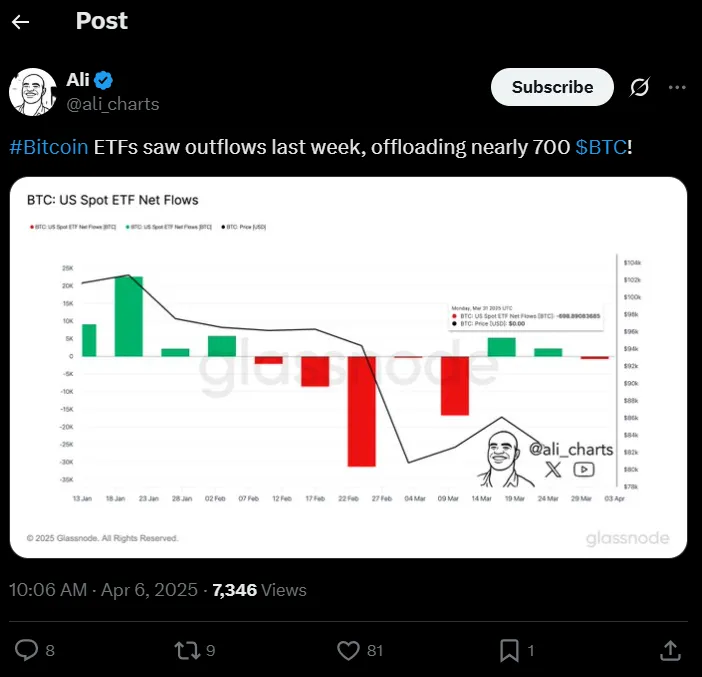Click the Grok circle-slash icon

(640, 88)
